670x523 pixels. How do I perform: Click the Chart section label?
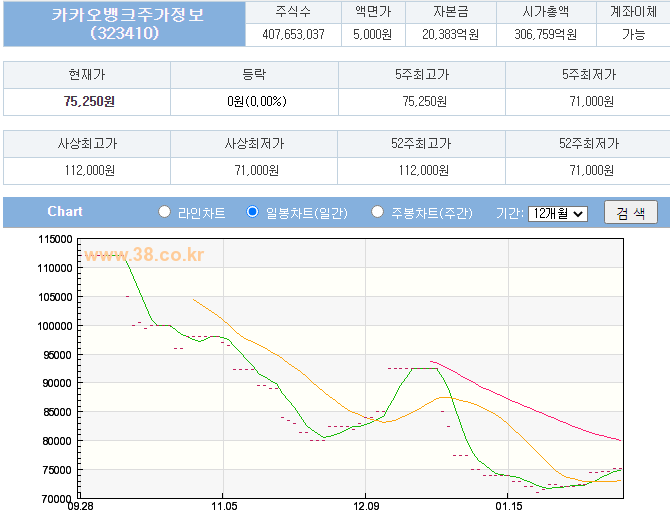pos(65,212)
